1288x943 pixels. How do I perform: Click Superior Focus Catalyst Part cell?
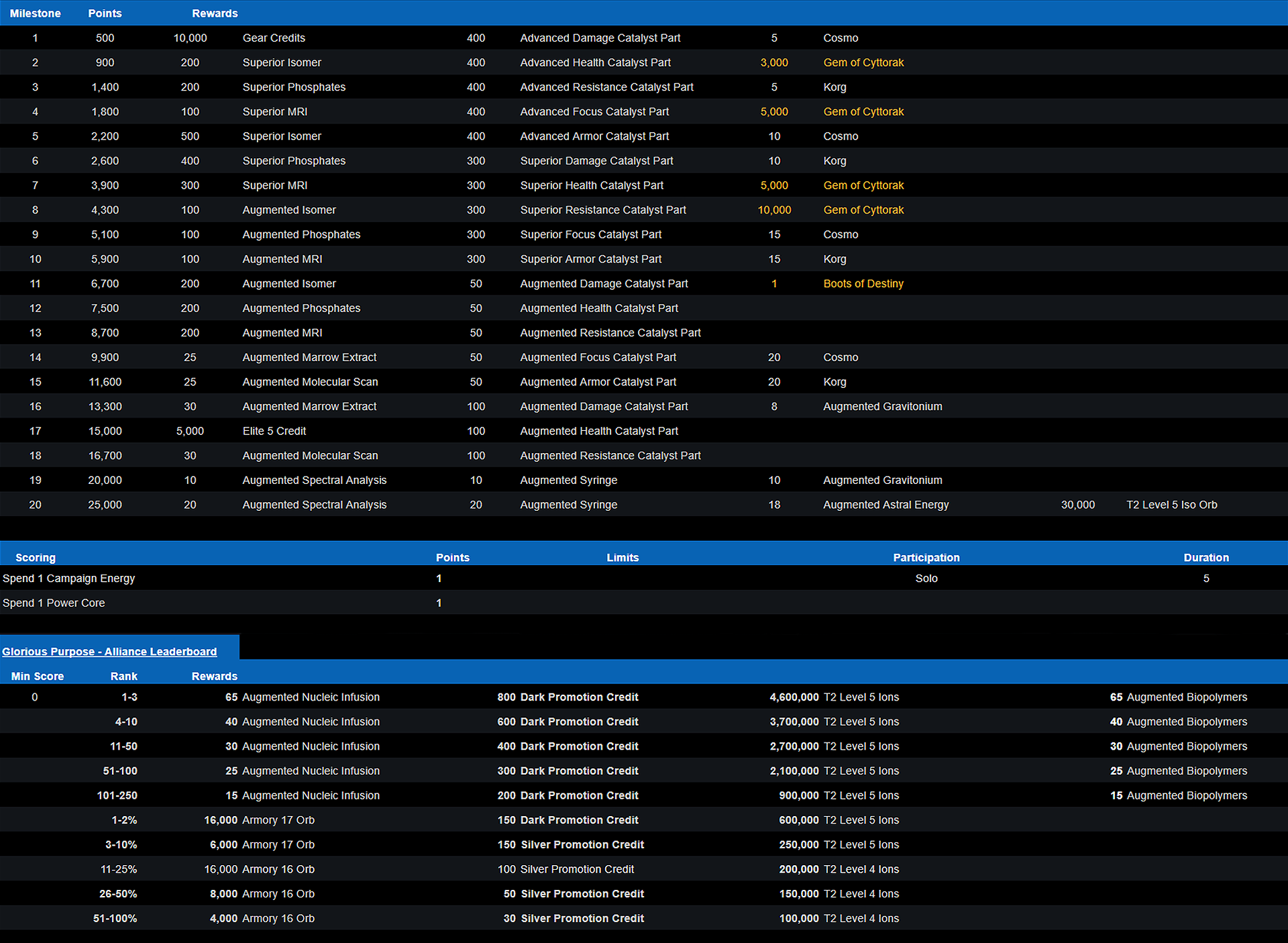coord(590,234)
